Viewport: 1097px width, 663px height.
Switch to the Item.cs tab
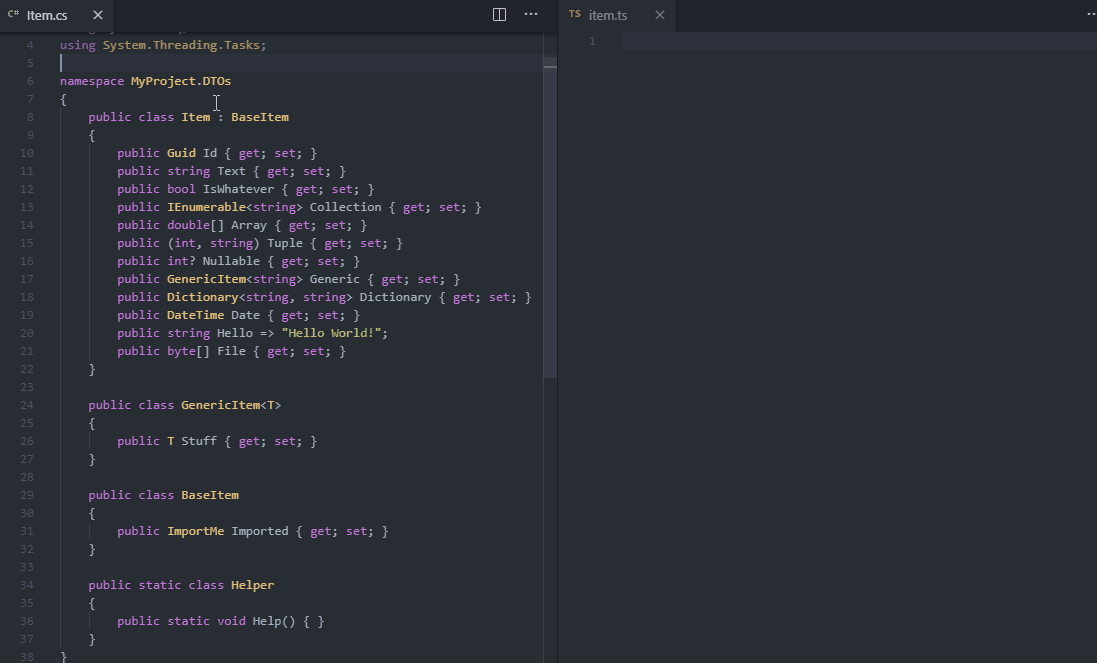tap(45, 15)
